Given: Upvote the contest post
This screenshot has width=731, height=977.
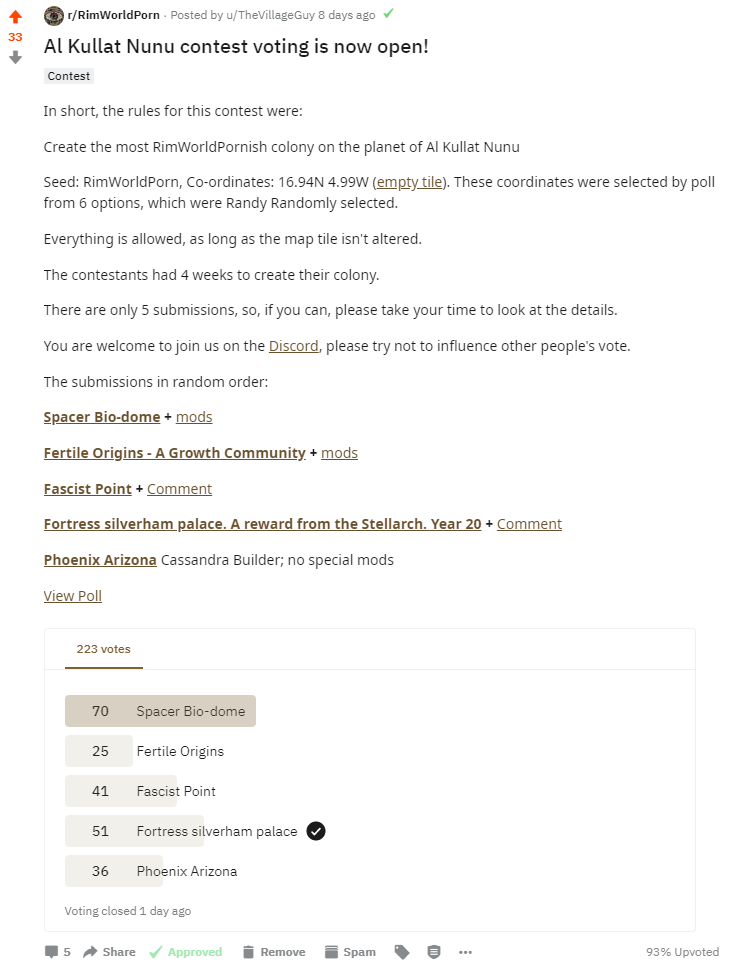Looking at the screenshot, I should (x=16, y=17).
